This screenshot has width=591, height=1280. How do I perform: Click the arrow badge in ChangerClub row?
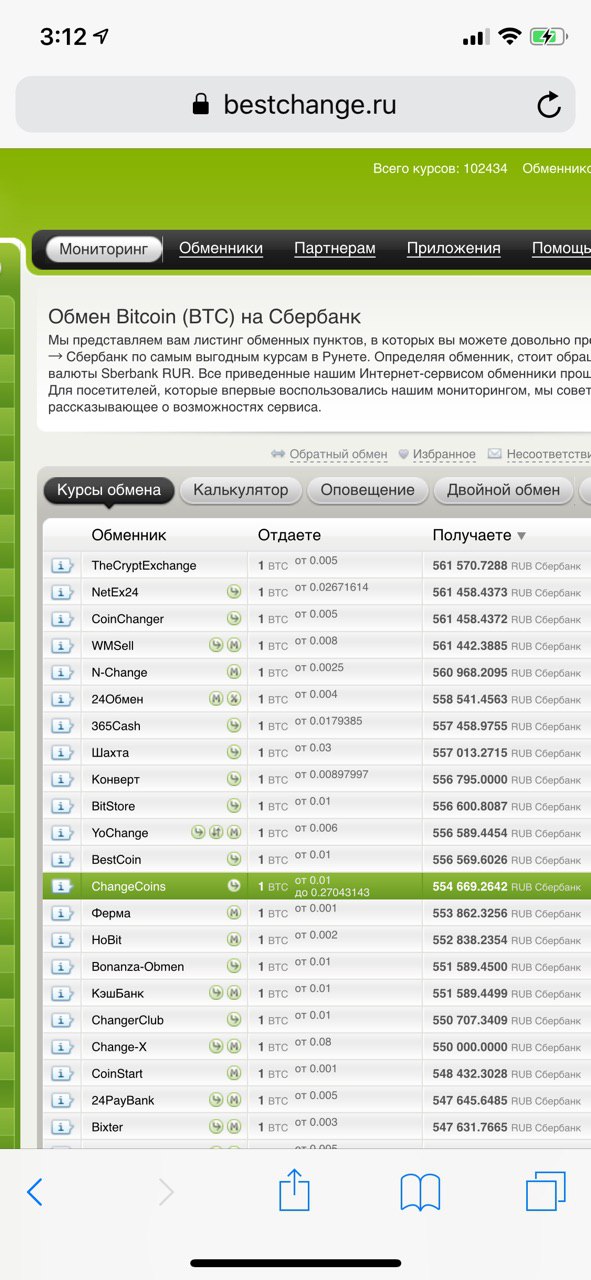[x=234, y=1020]
